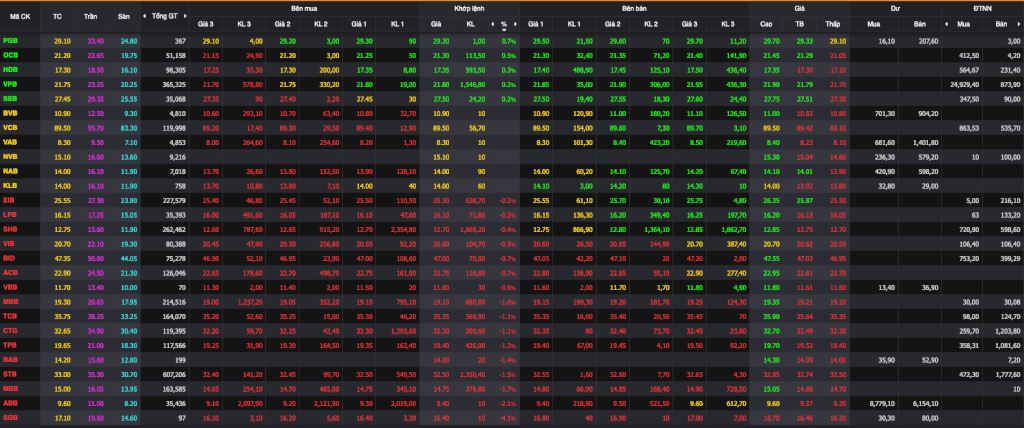Click Thấp low price header
The image size is (1024, 428).
point(832,24)
